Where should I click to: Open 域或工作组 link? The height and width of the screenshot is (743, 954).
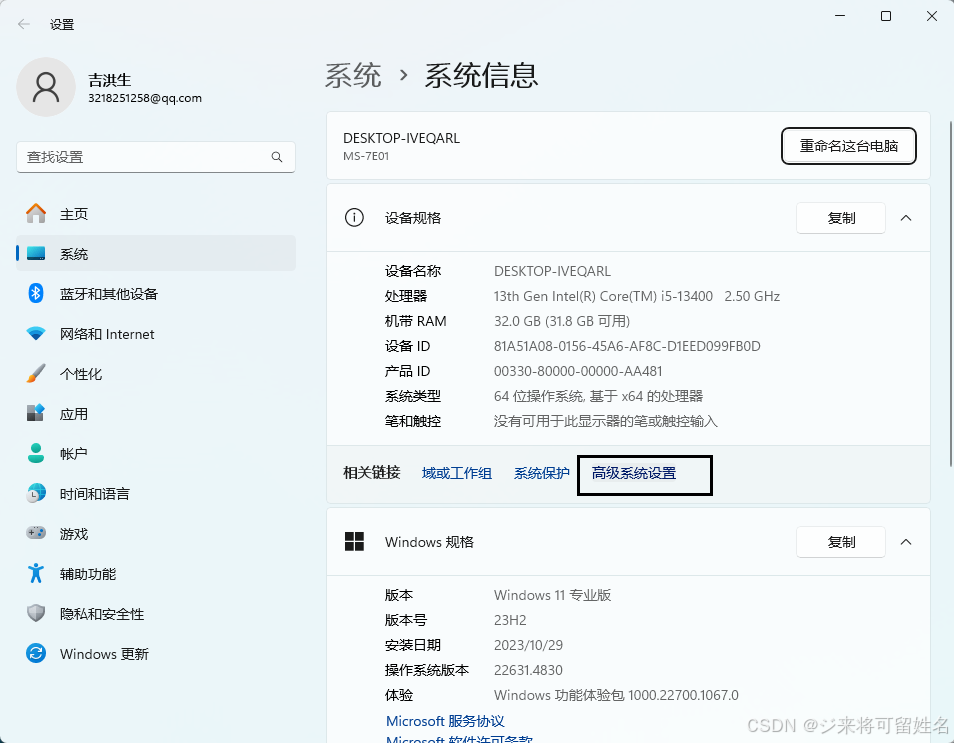click(x=456, y=473)
